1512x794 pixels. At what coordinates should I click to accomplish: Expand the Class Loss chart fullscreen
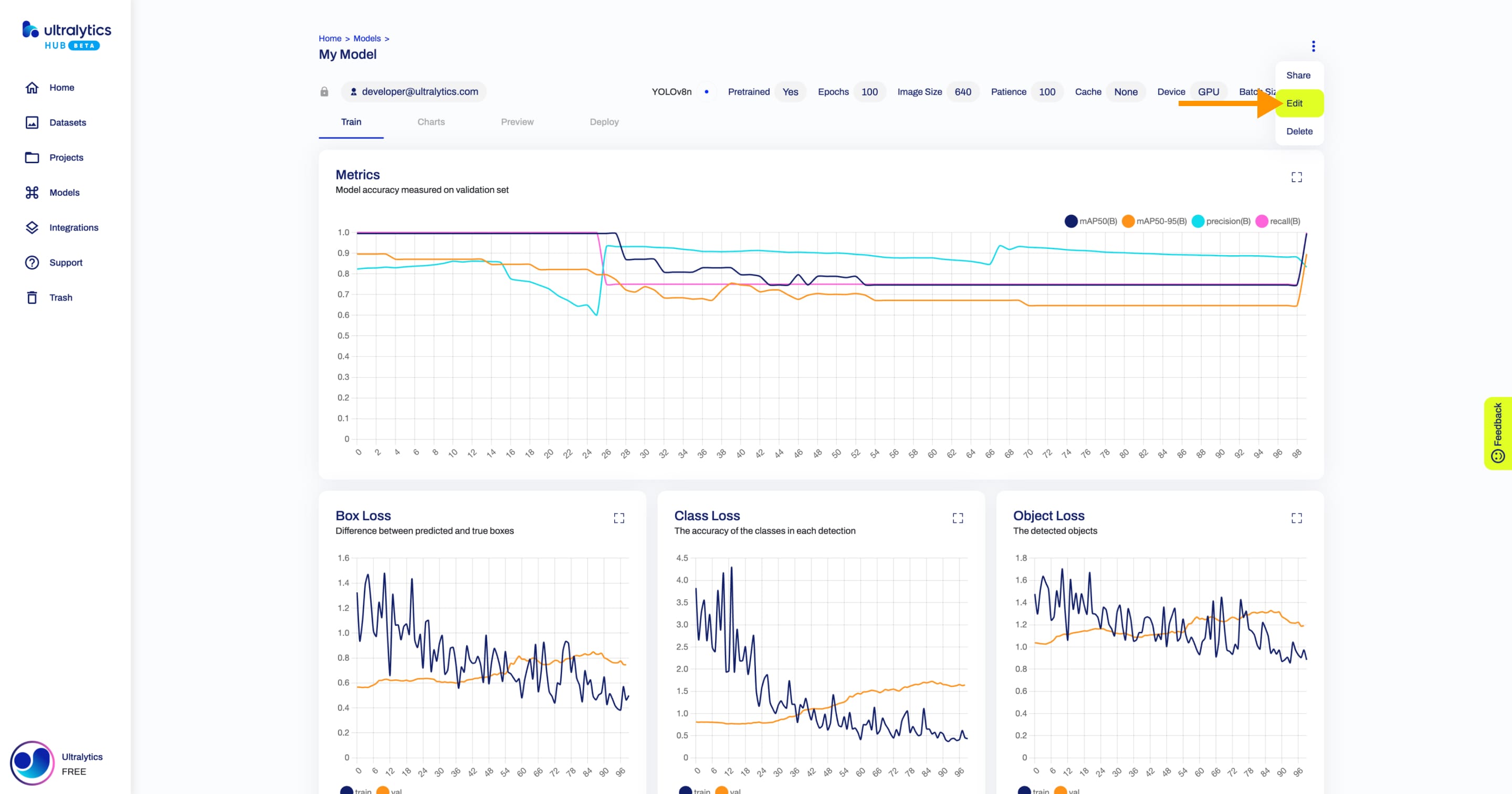[x=958, y=518]
